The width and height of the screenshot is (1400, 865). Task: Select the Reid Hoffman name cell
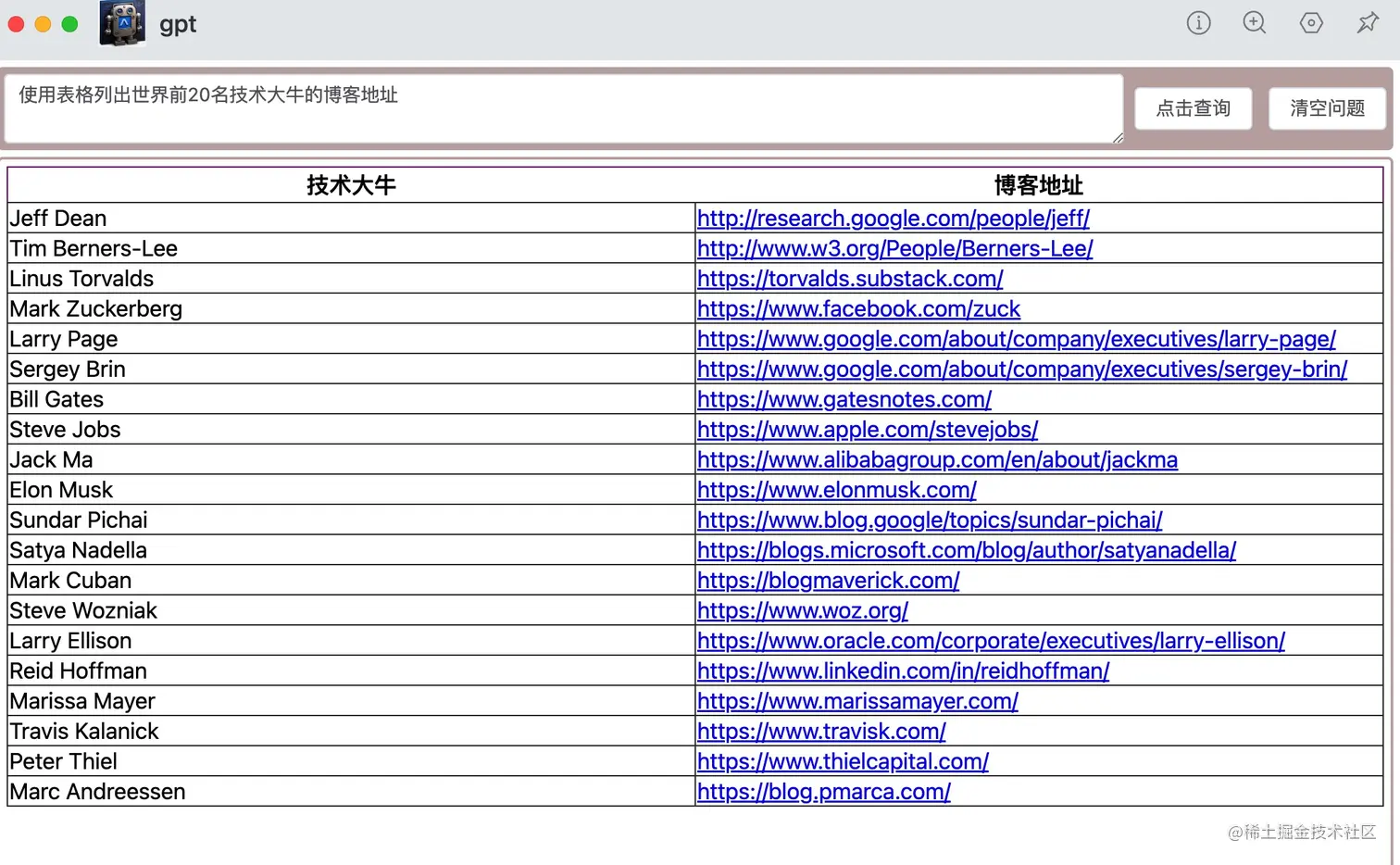[351, 671]
